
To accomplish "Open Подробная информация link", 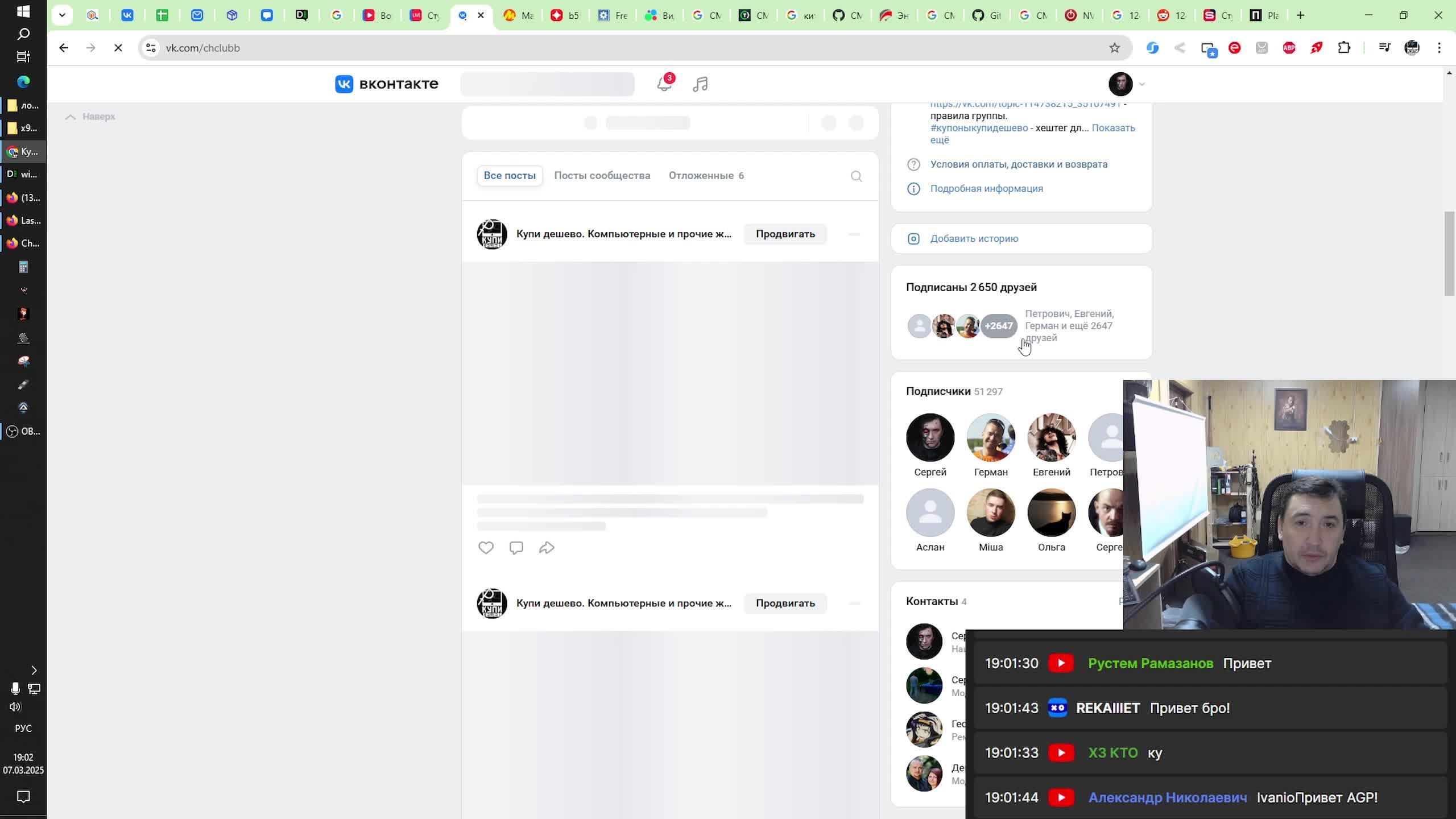I will [986, 188].
